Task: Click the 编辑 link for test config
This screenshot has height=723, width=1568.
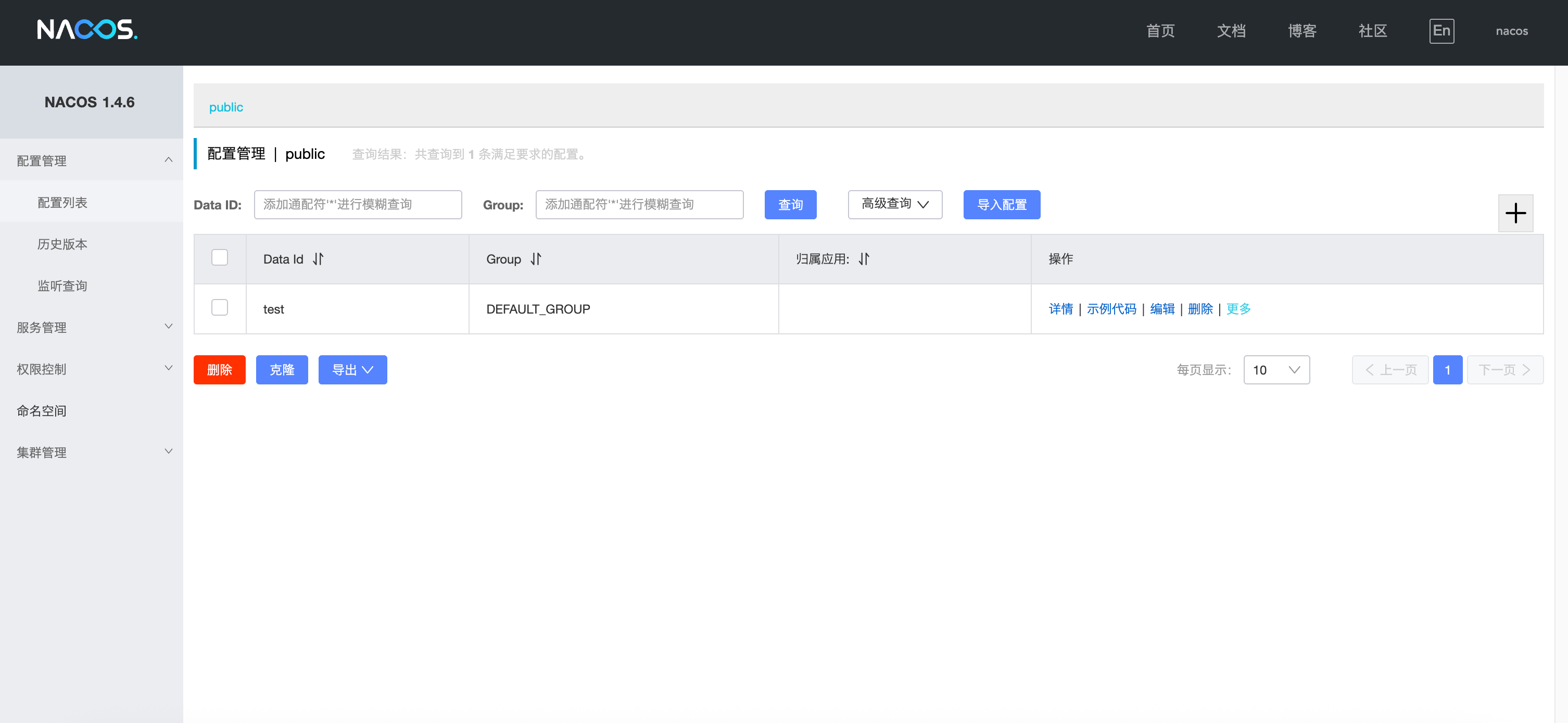Action: pos(1161,309)
